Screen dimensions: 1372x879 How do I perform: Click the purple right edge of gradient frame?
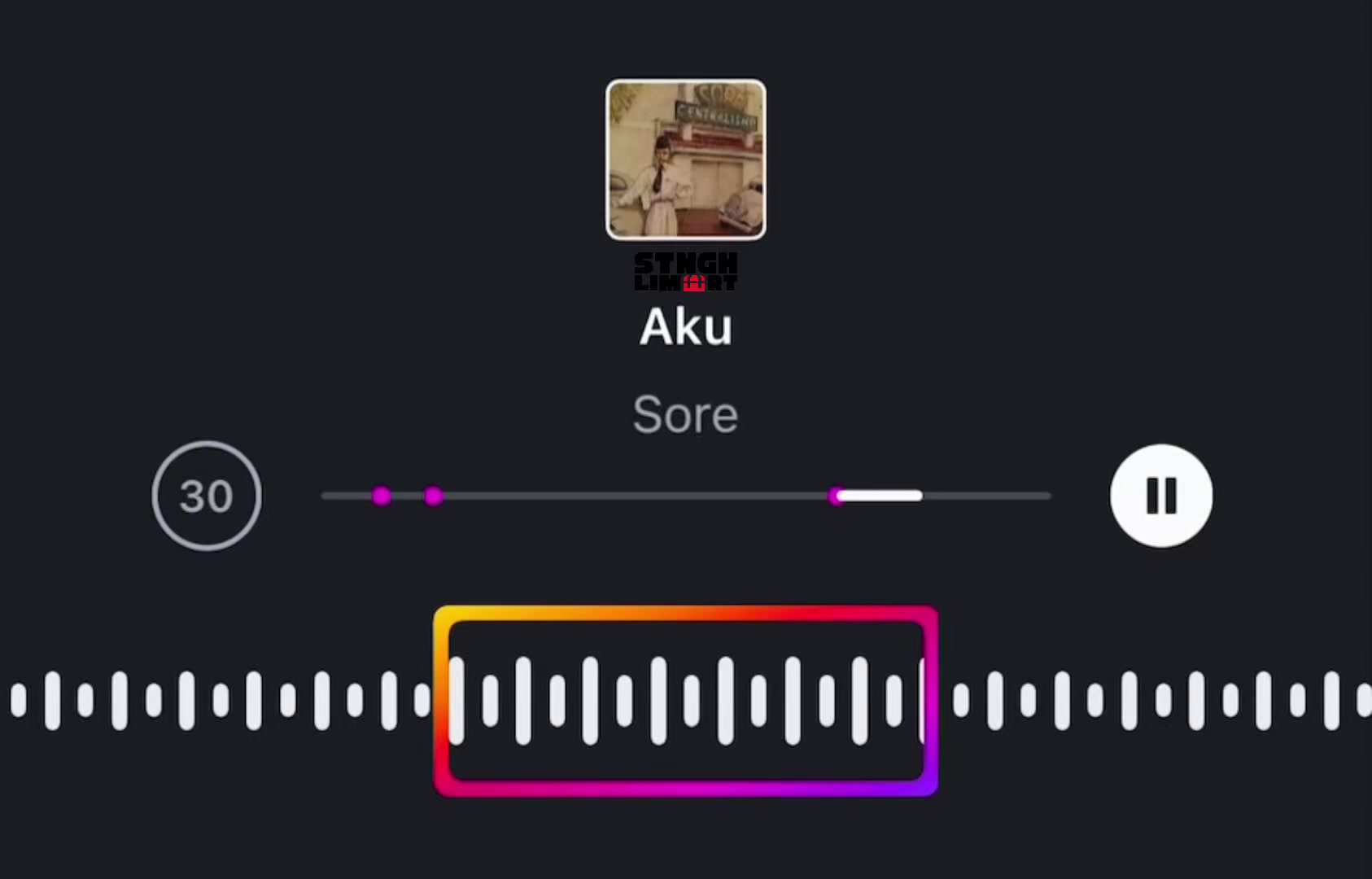click(x=931, y=701)
